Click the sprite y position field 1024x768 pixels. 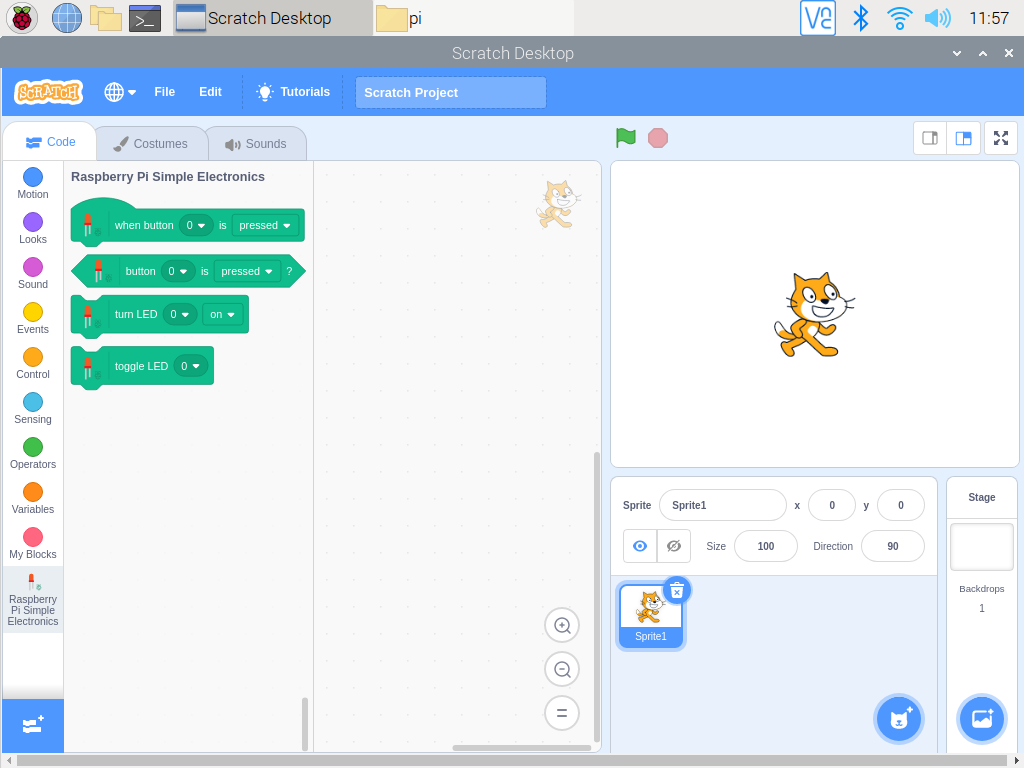tap(901, 505)
